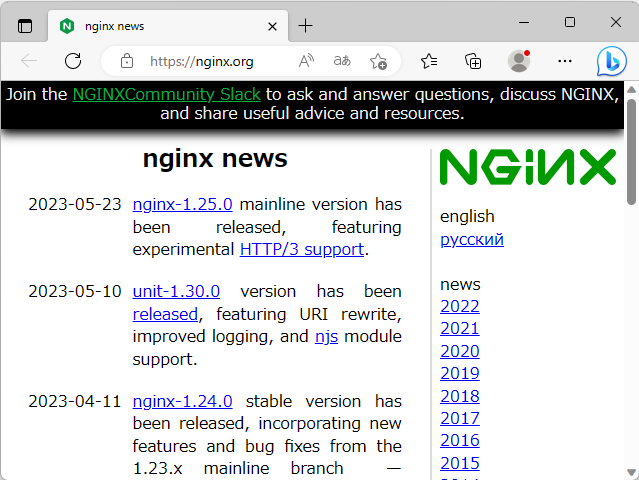Image resolution: width=639 pixels, height=480 pixels.
Task: Click the date text 2023-05-10
Action: click(75, 291)
